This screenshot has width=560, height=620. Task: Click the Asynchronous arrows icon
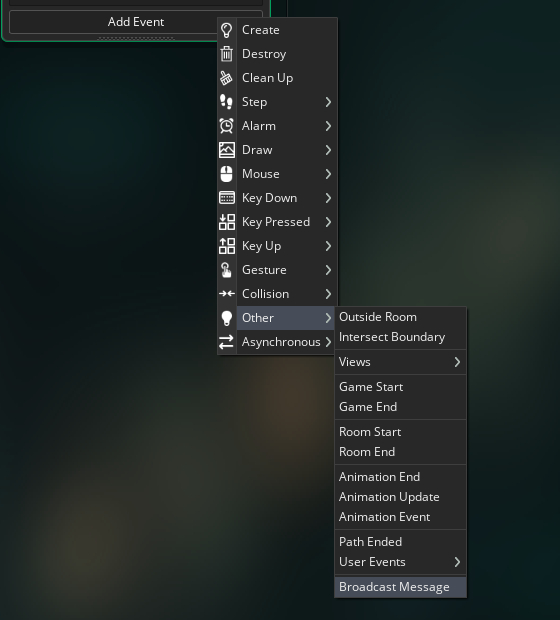point(227,342)
